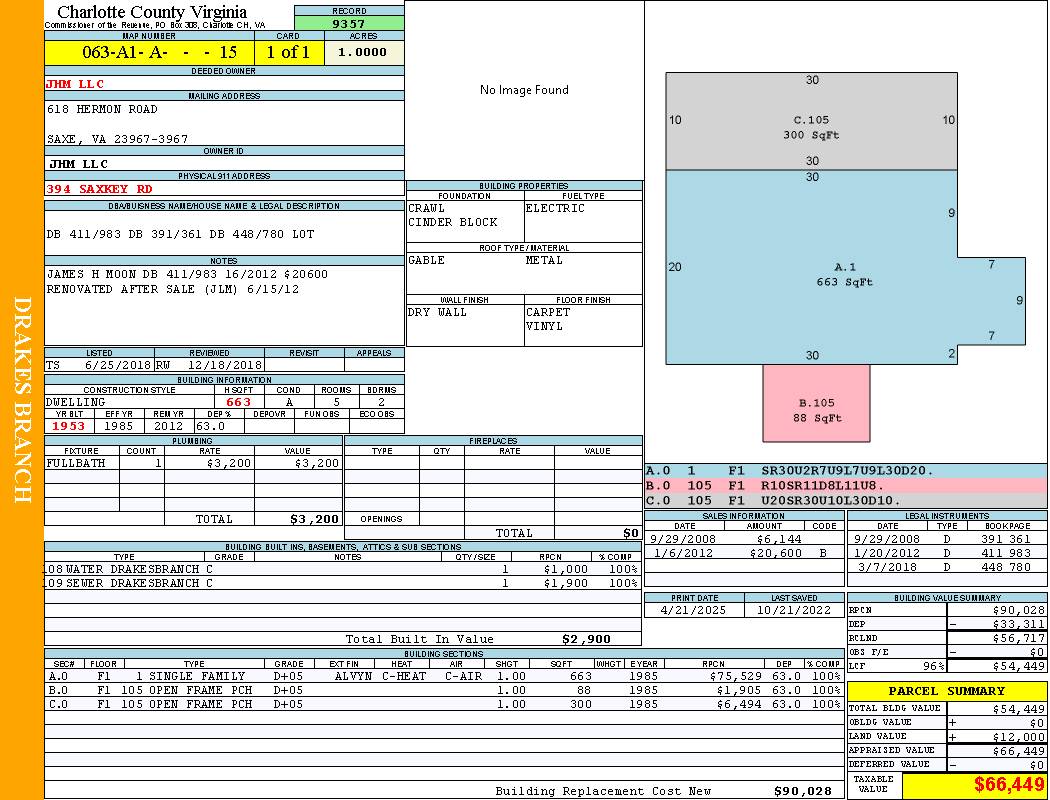Select the 1/6/2012 sale row for $20,600
The image size is (1050, 800).
743,553
